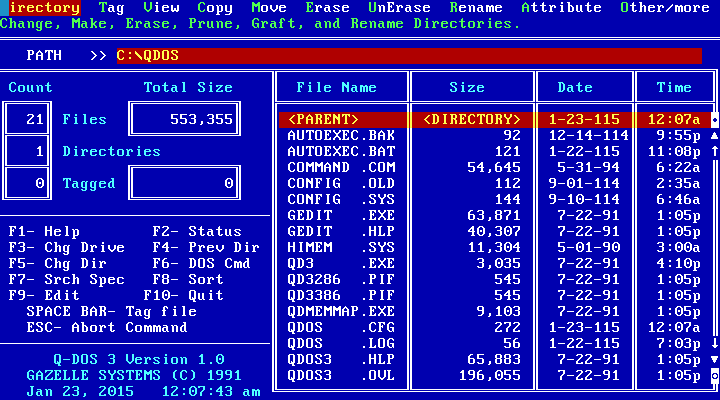This screenshot has height=400, width=720.
Task: Click the files count box showing 21
Action: [x=27, y=119]
